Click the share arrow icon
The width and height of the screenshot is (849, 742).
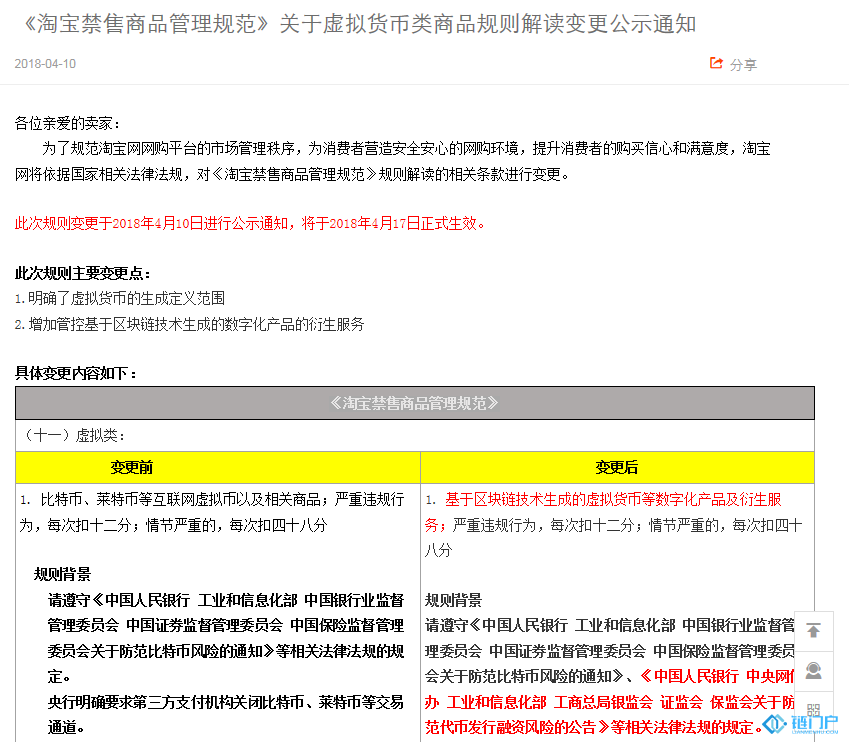click(716, 63)
